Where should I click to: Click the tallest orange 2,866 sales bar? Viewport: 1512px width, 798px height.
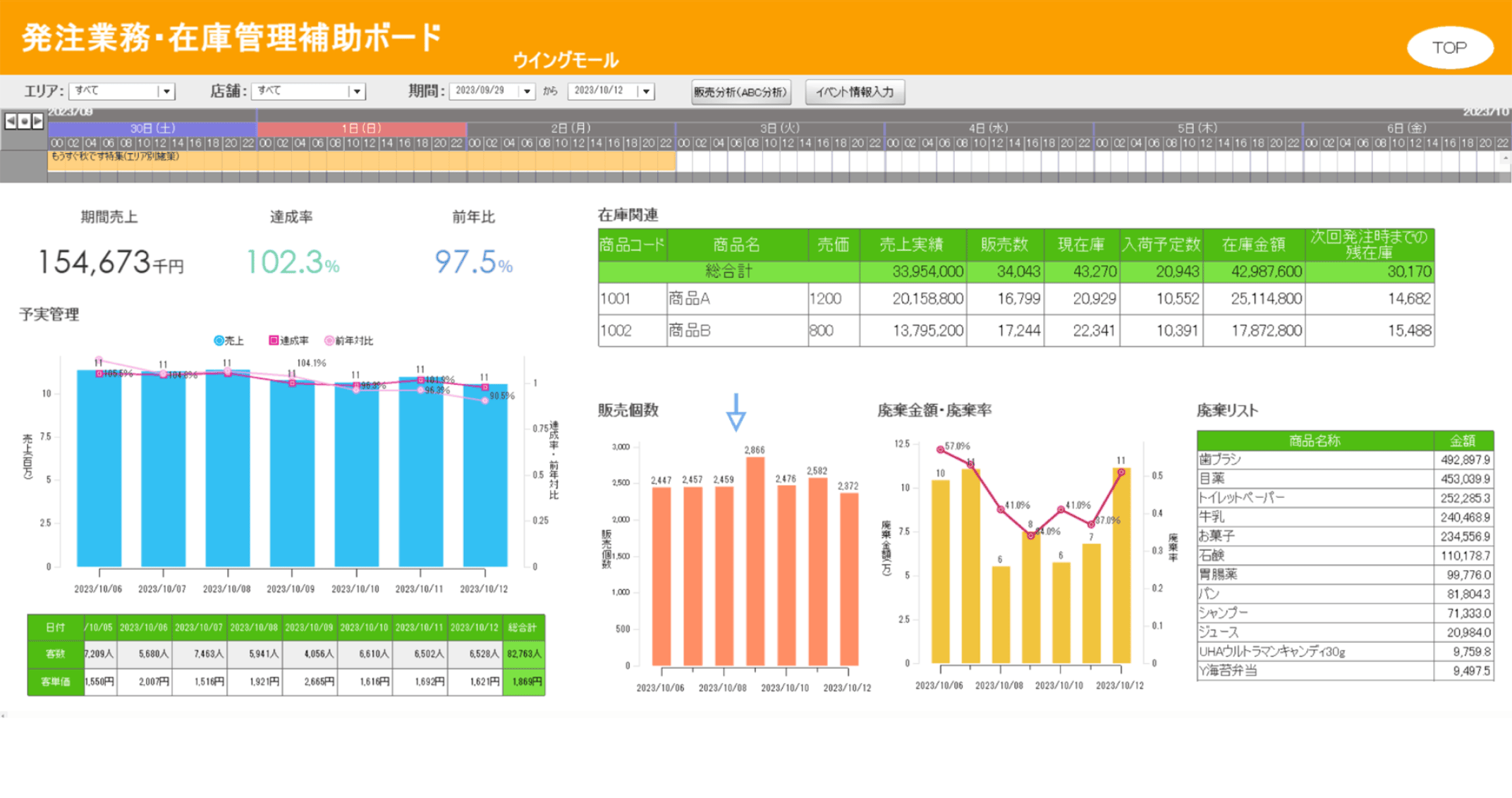coord(755,561)
